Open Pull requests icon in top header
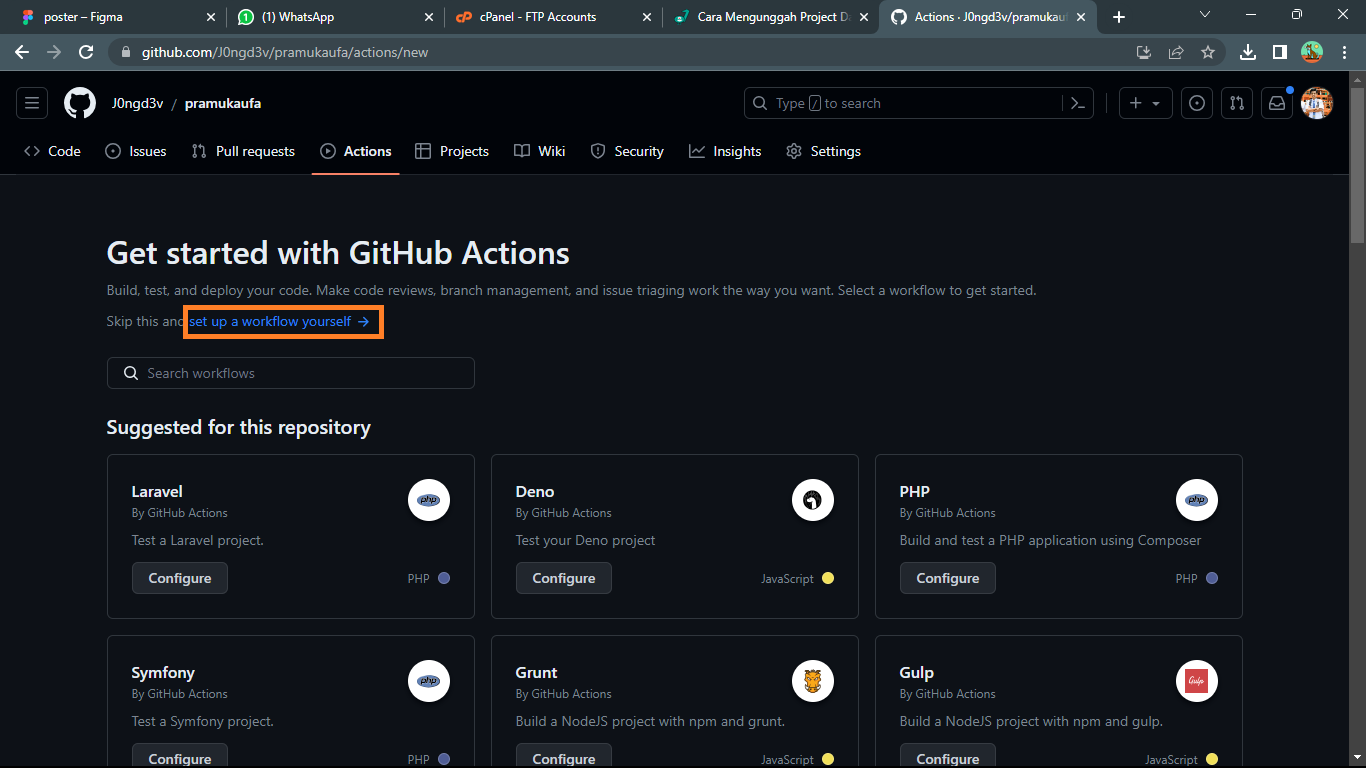Viewport: 1366px width, 768px height. 1237,103
